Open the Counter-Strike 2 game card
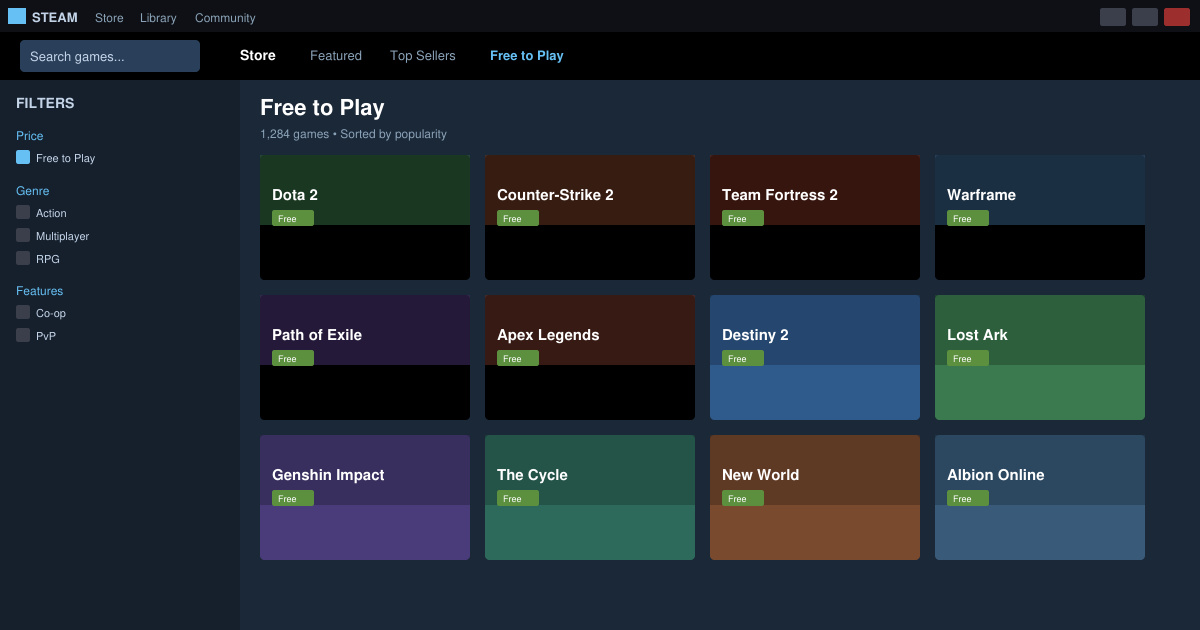Viewport: 1200px width, 630px height. pos(590,217)
